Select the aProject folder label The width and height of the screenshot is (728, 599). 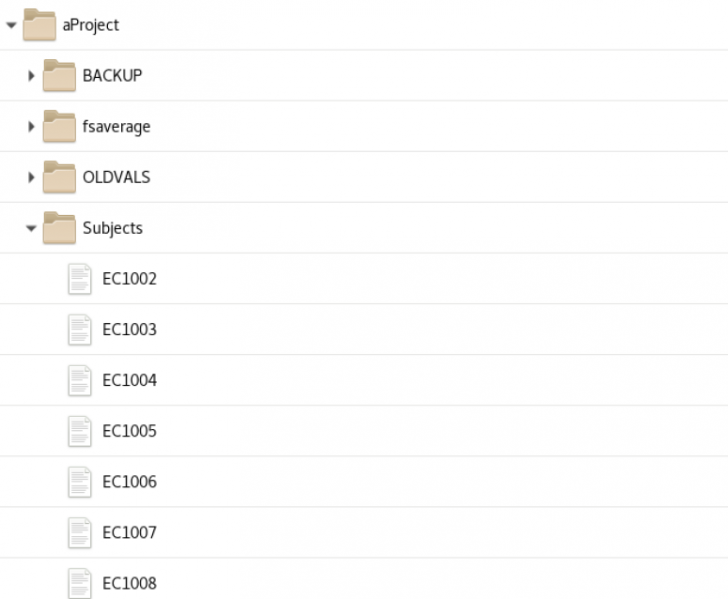coord(90,25)
